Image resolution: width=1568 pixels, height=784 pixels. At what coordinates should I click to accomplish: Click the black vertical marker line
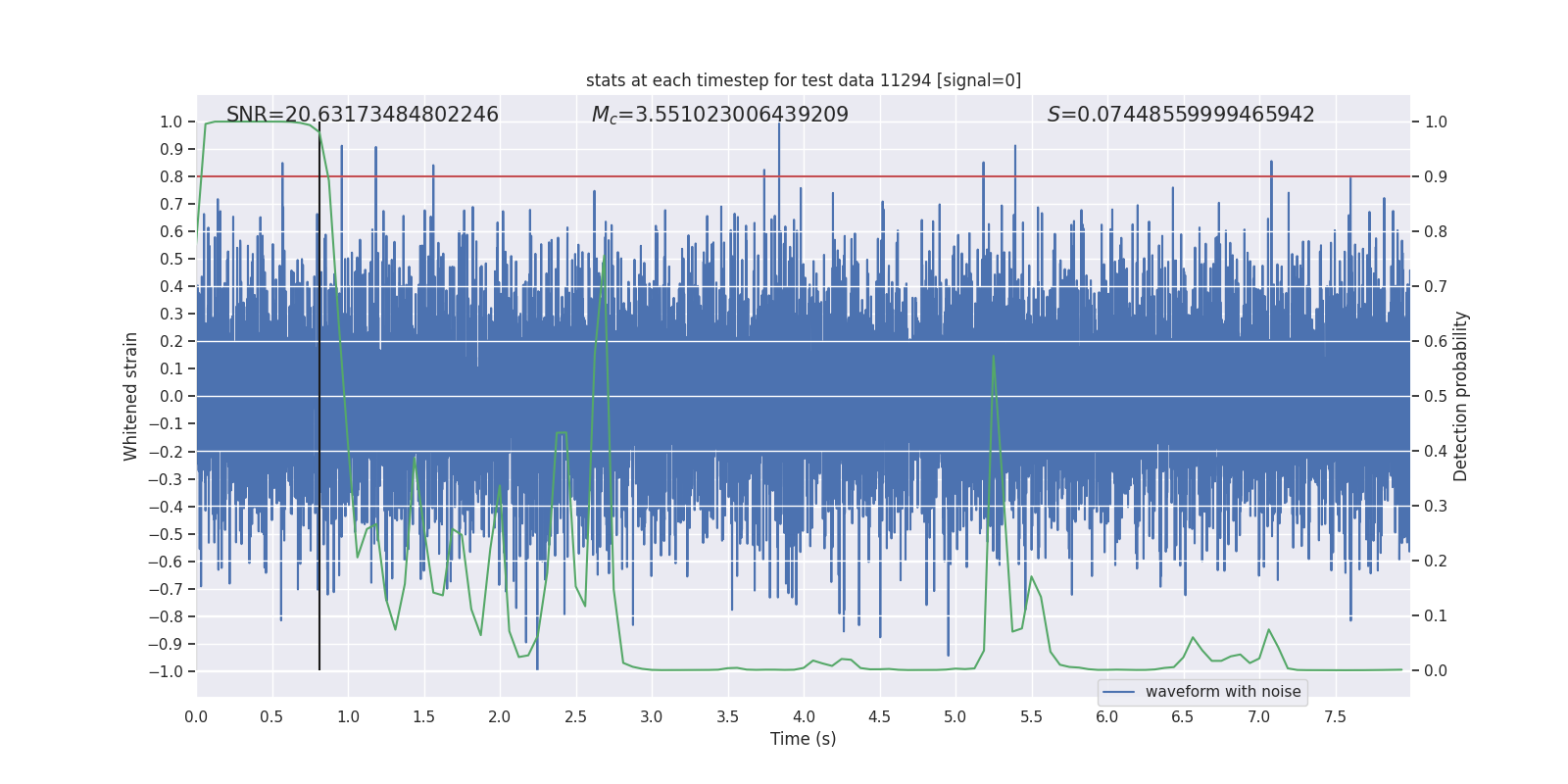coord(319,402)
